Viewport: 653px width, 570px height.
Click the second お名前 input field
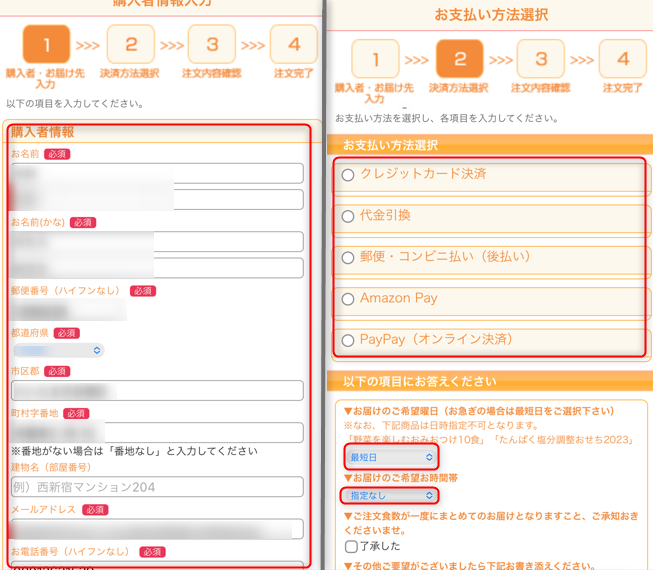click(x=157, y=200)
